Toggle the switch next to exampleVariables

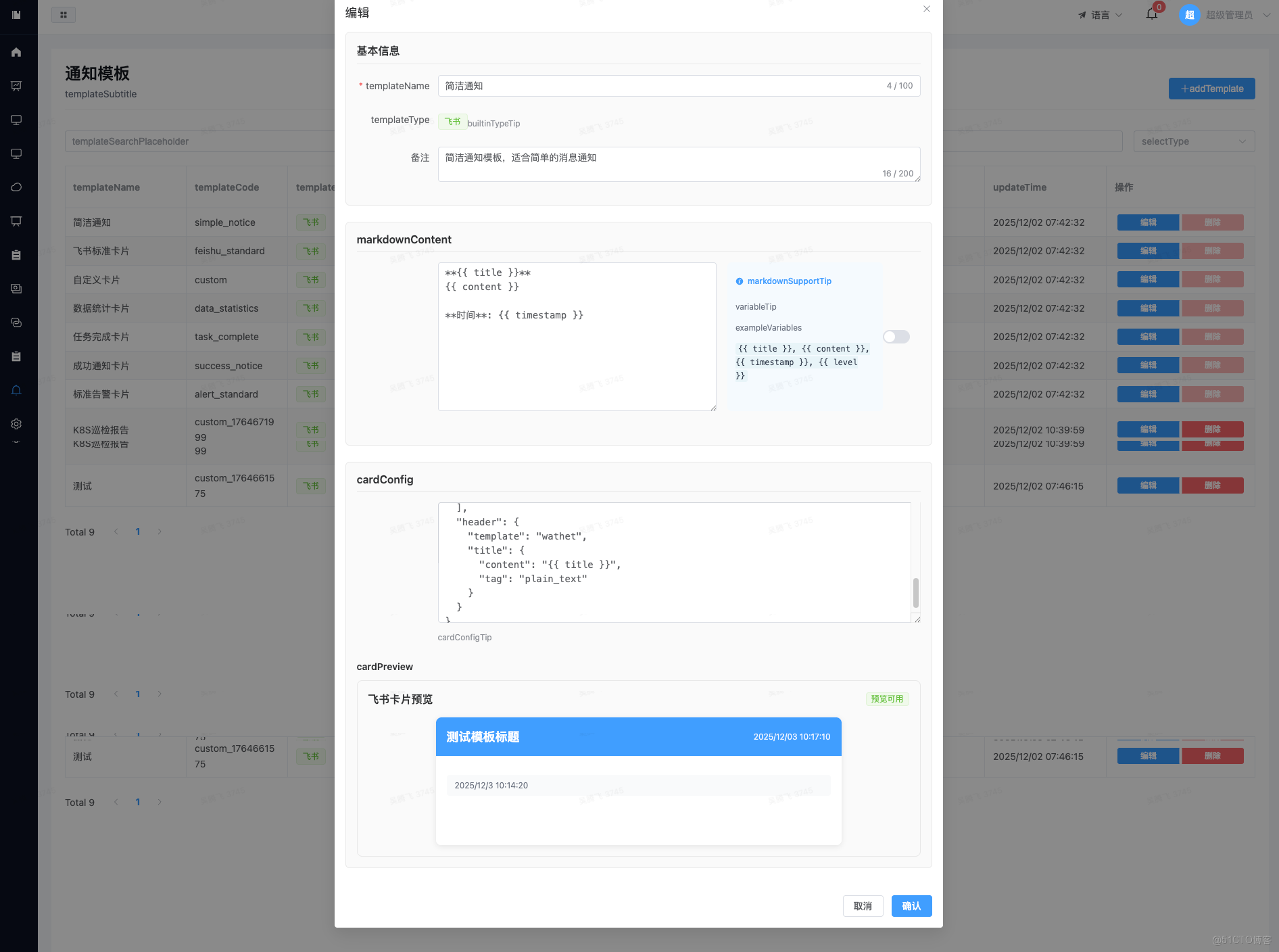(x=896, y=337)
